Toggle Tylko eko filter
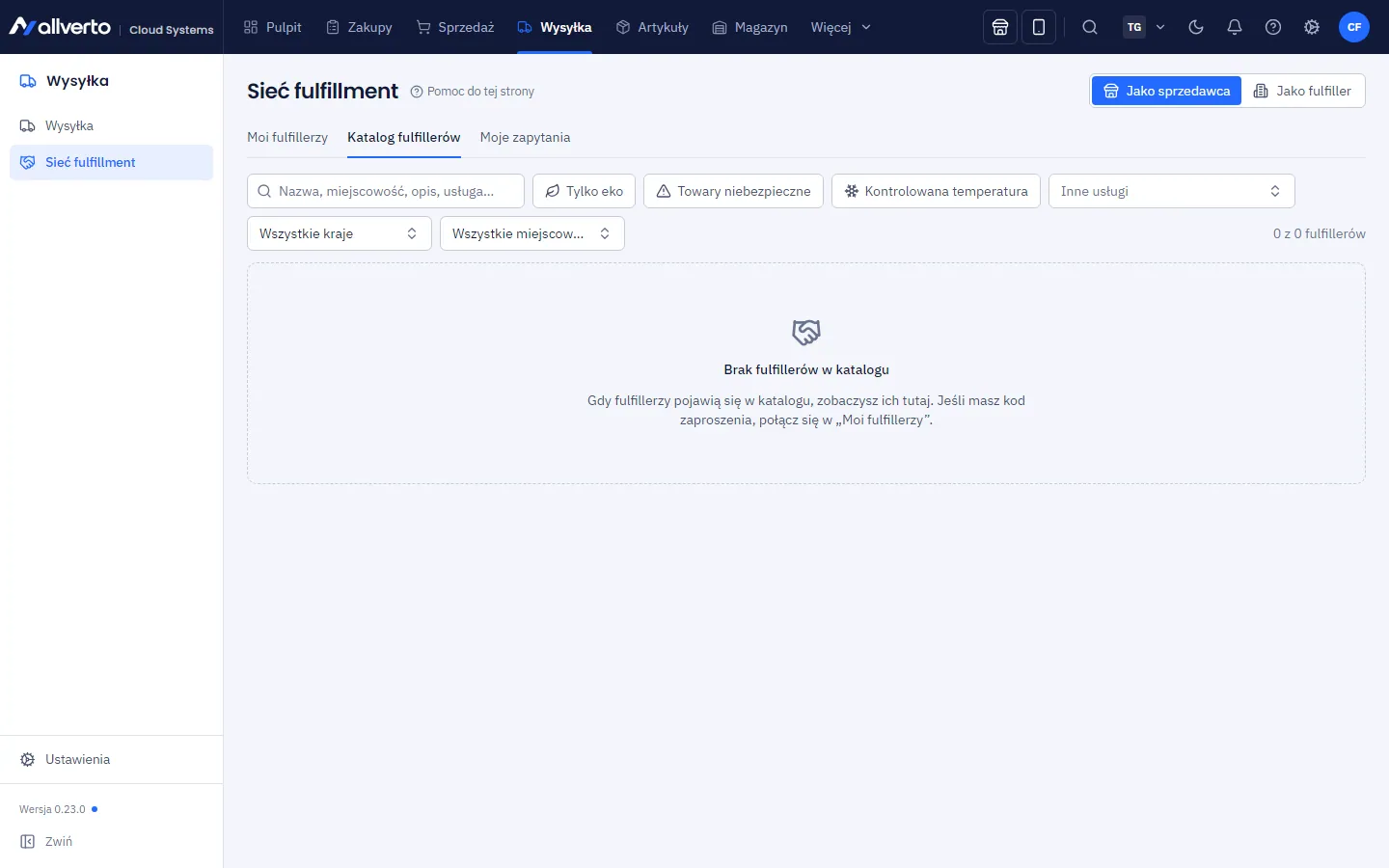The image size is (1389, 868). [x=584, y=191]
